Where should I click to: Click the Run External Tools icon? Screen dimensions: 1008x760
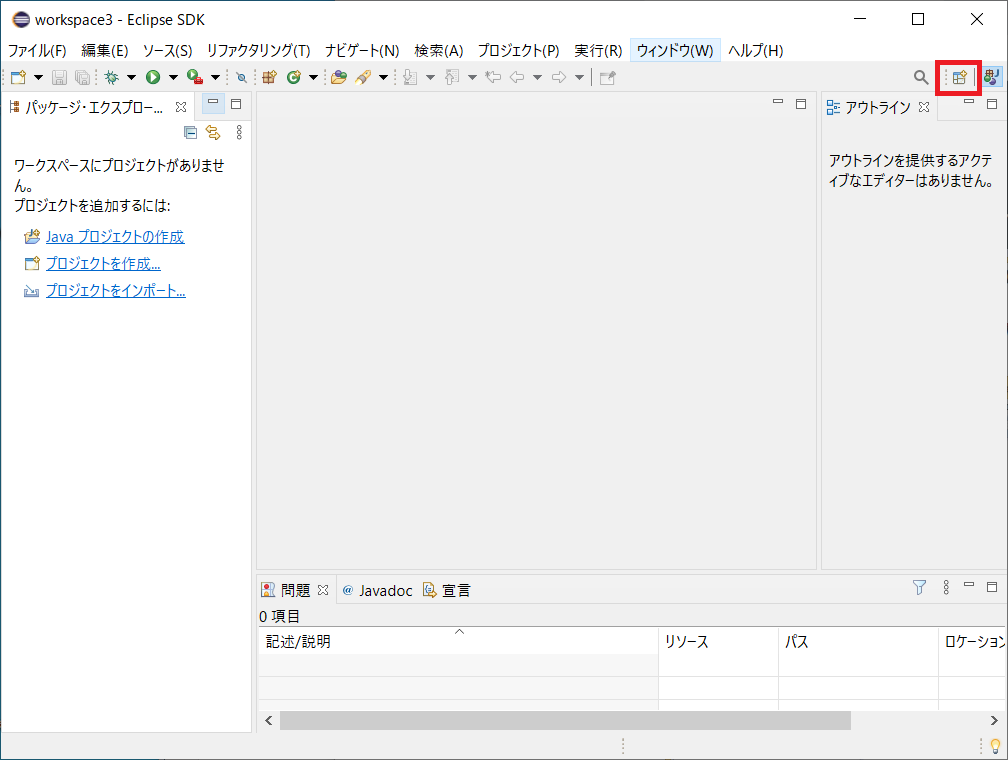click(x=195, y=78)
